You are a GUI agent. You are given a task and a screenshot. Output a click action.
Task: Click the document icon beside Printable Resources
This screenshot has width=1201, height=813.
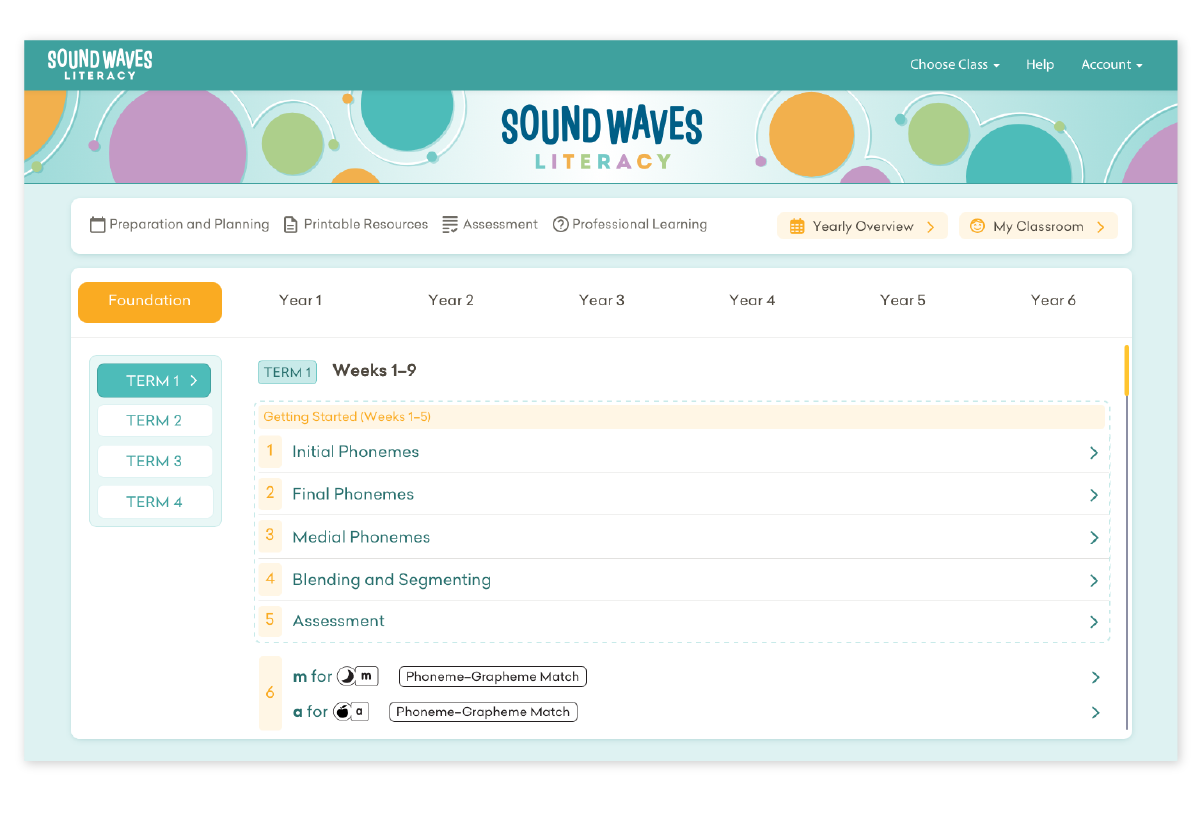tap(290, 225)
